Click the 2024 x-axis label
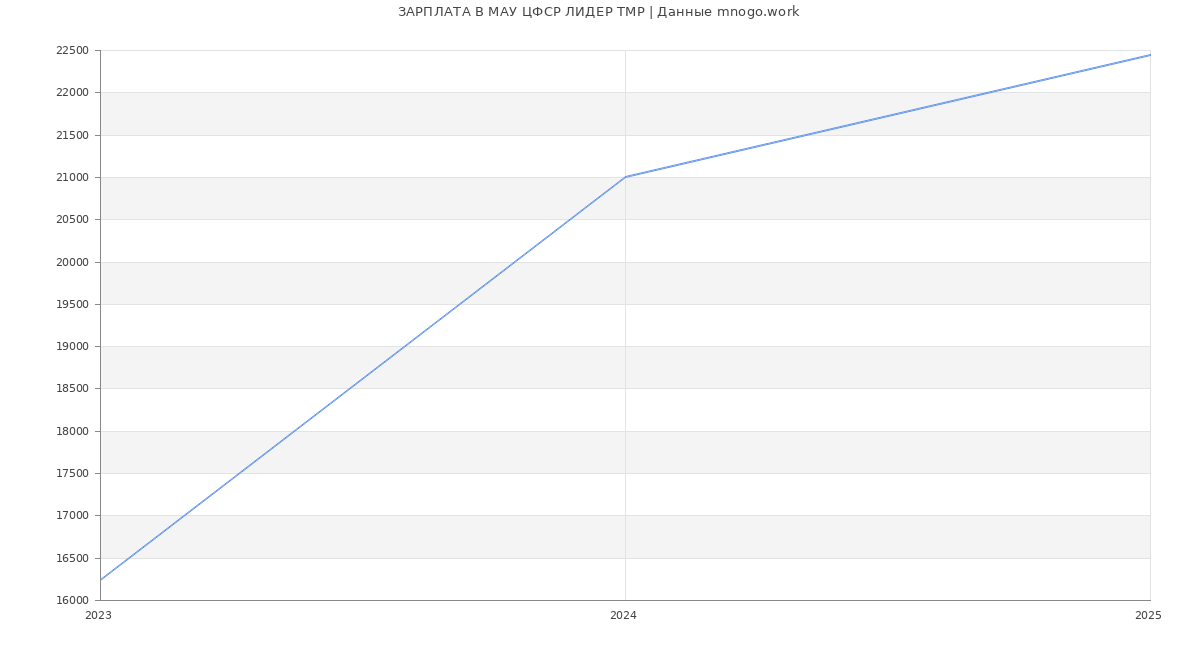The image size is (1200, 650). click(x=623, y=616)
